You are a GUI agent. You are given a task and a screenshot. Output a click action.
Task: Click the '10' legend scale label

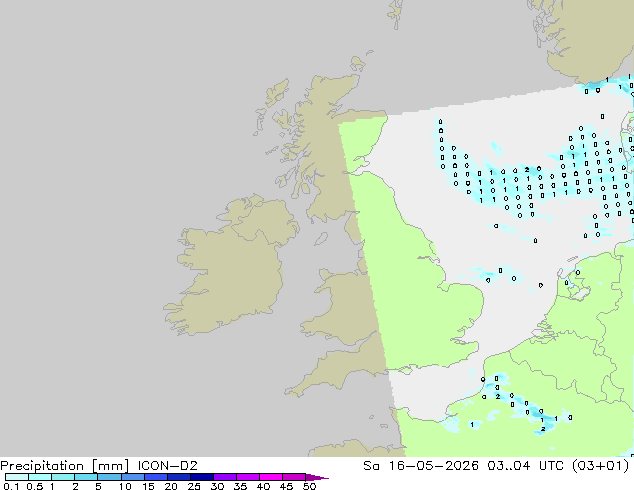125,486
